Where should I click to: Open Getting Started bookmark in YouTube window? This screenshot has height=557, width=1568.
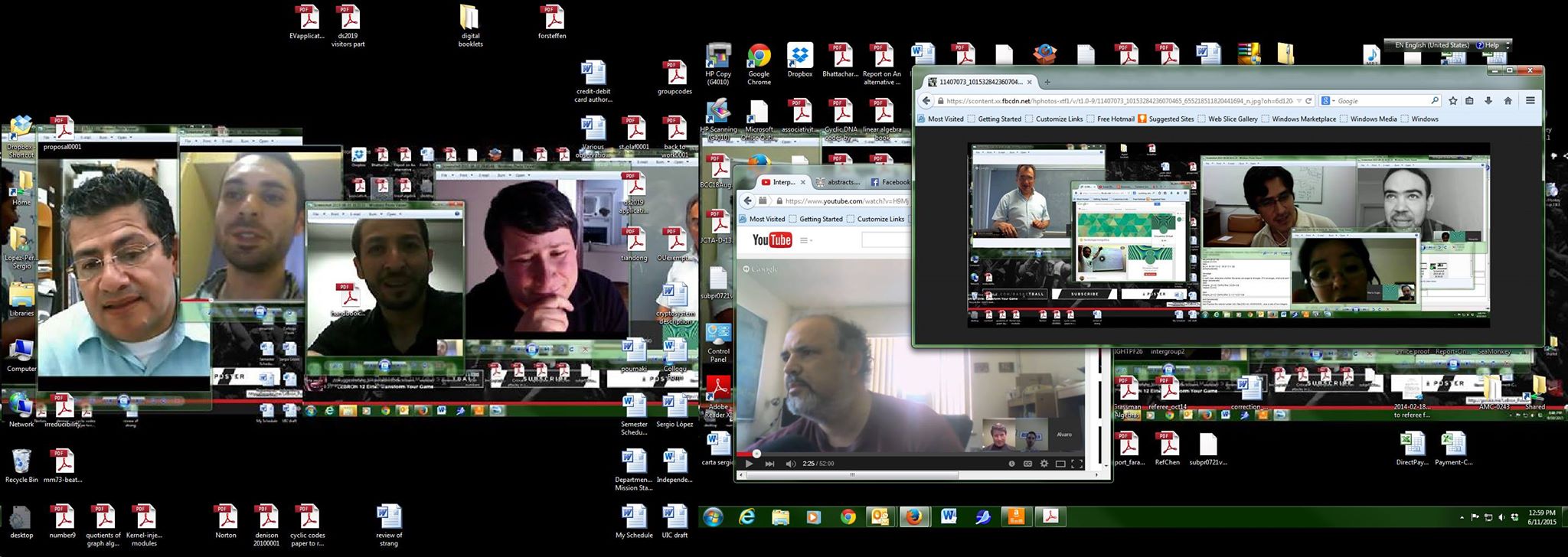[x=815, y=219]
